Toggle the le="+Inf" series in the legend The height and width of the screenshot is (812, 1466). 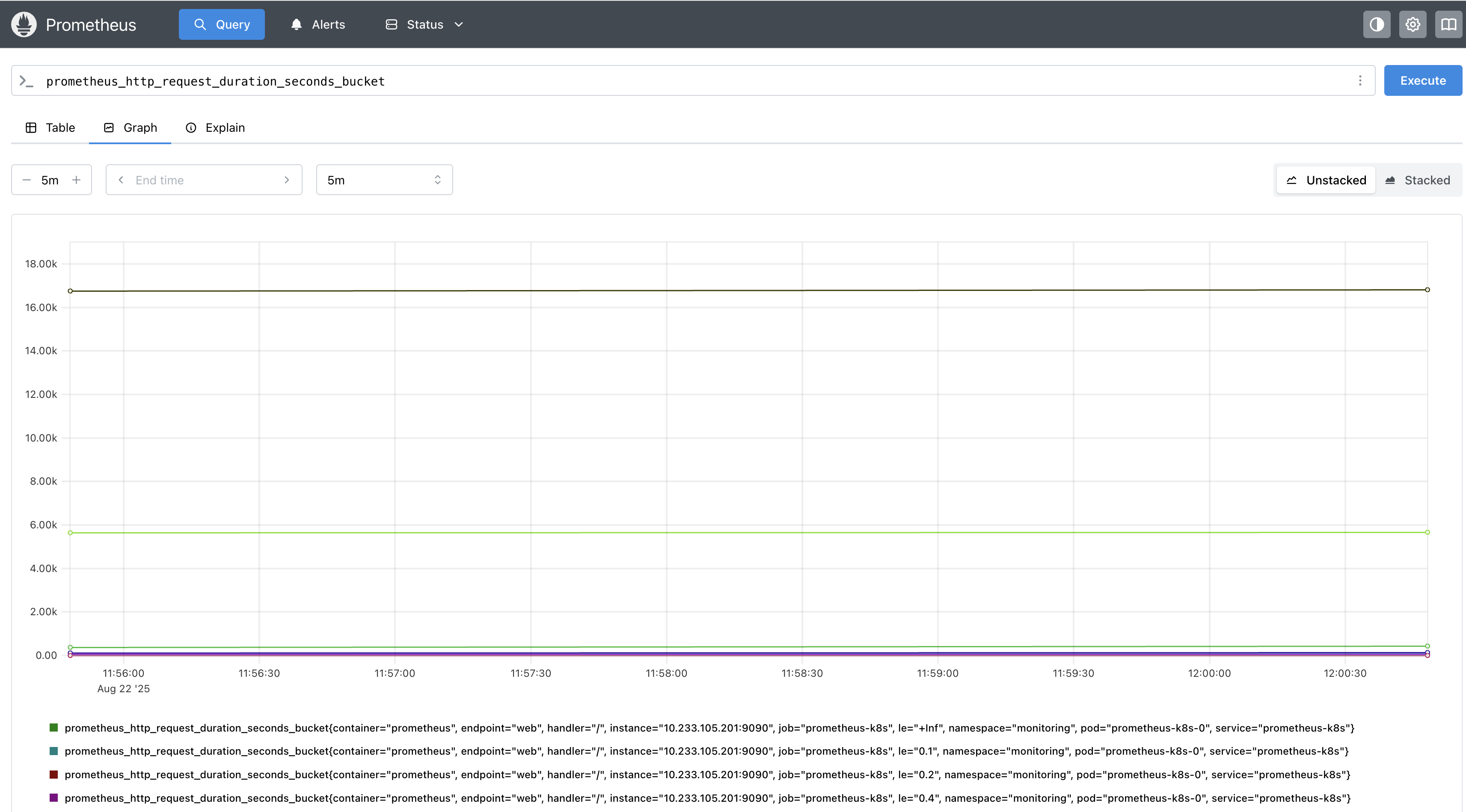[709, 728]
